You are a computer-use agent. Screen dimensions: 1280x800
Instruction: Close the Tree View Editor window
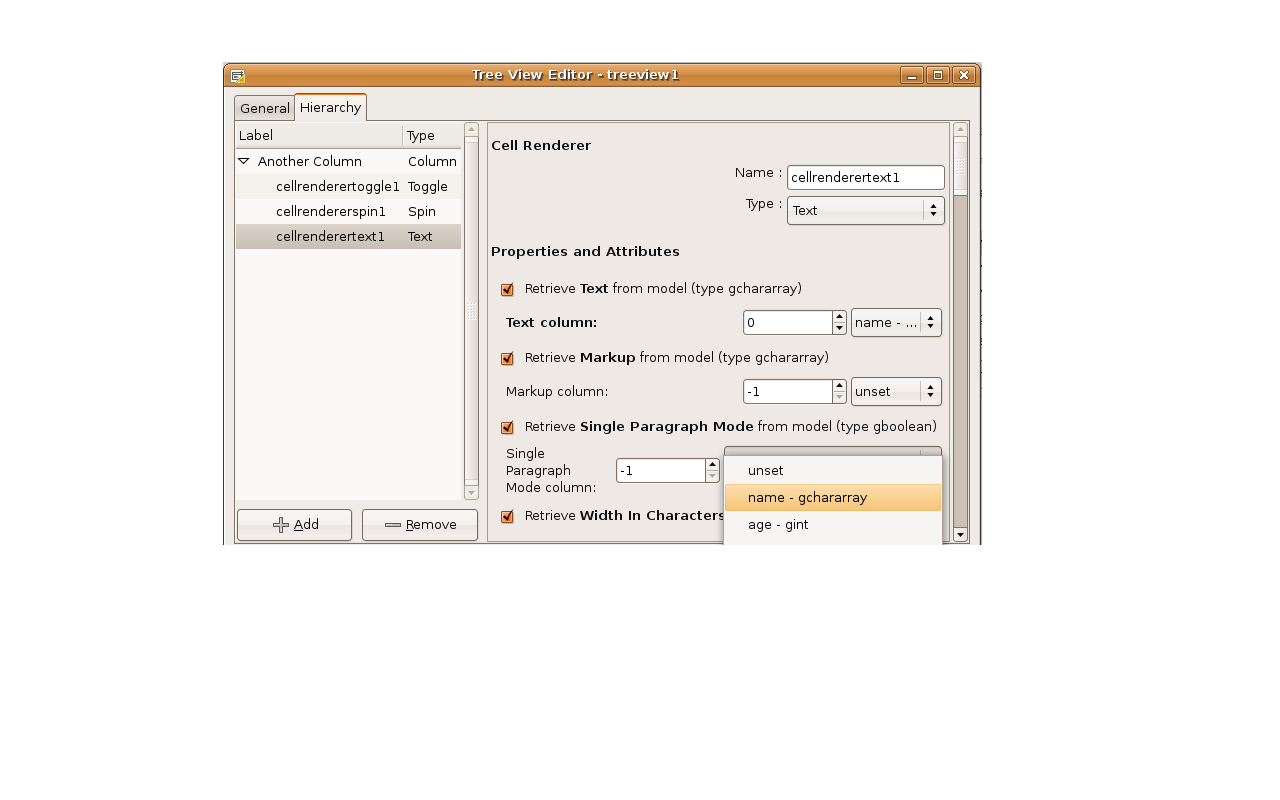pos(964,75)
